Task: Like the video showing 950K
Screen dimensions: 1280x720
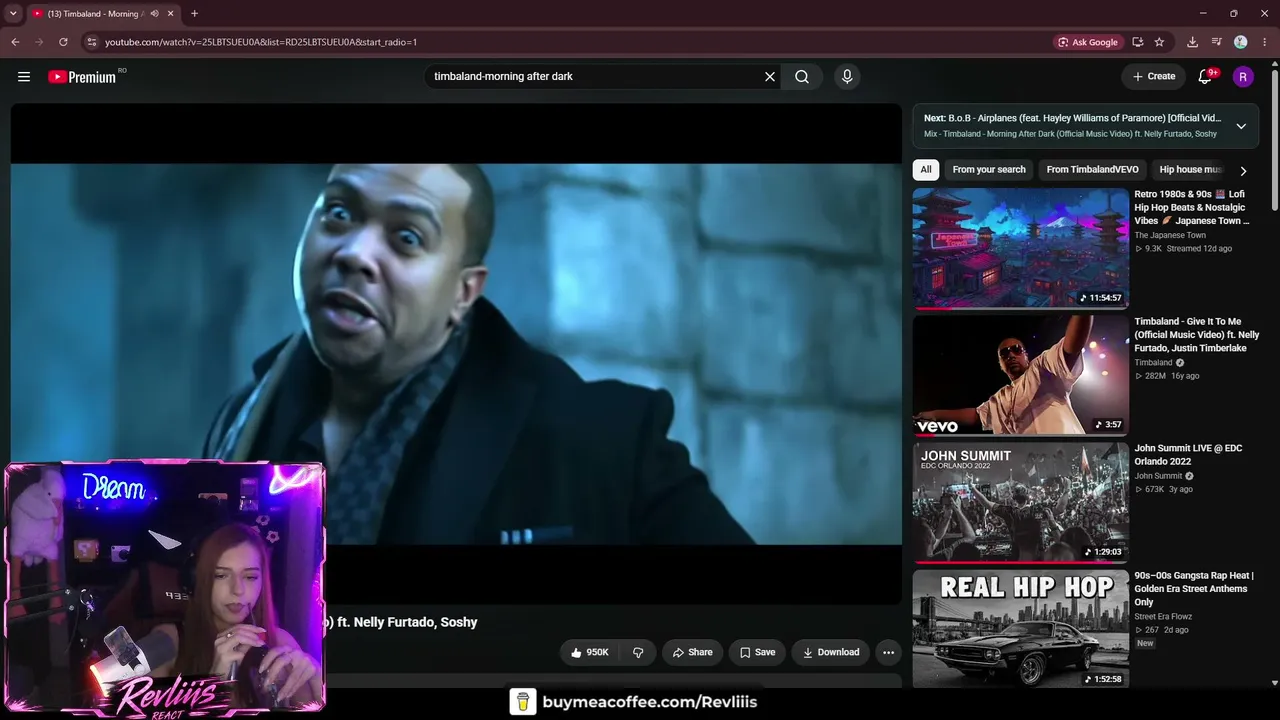Action: click(590, 652)
